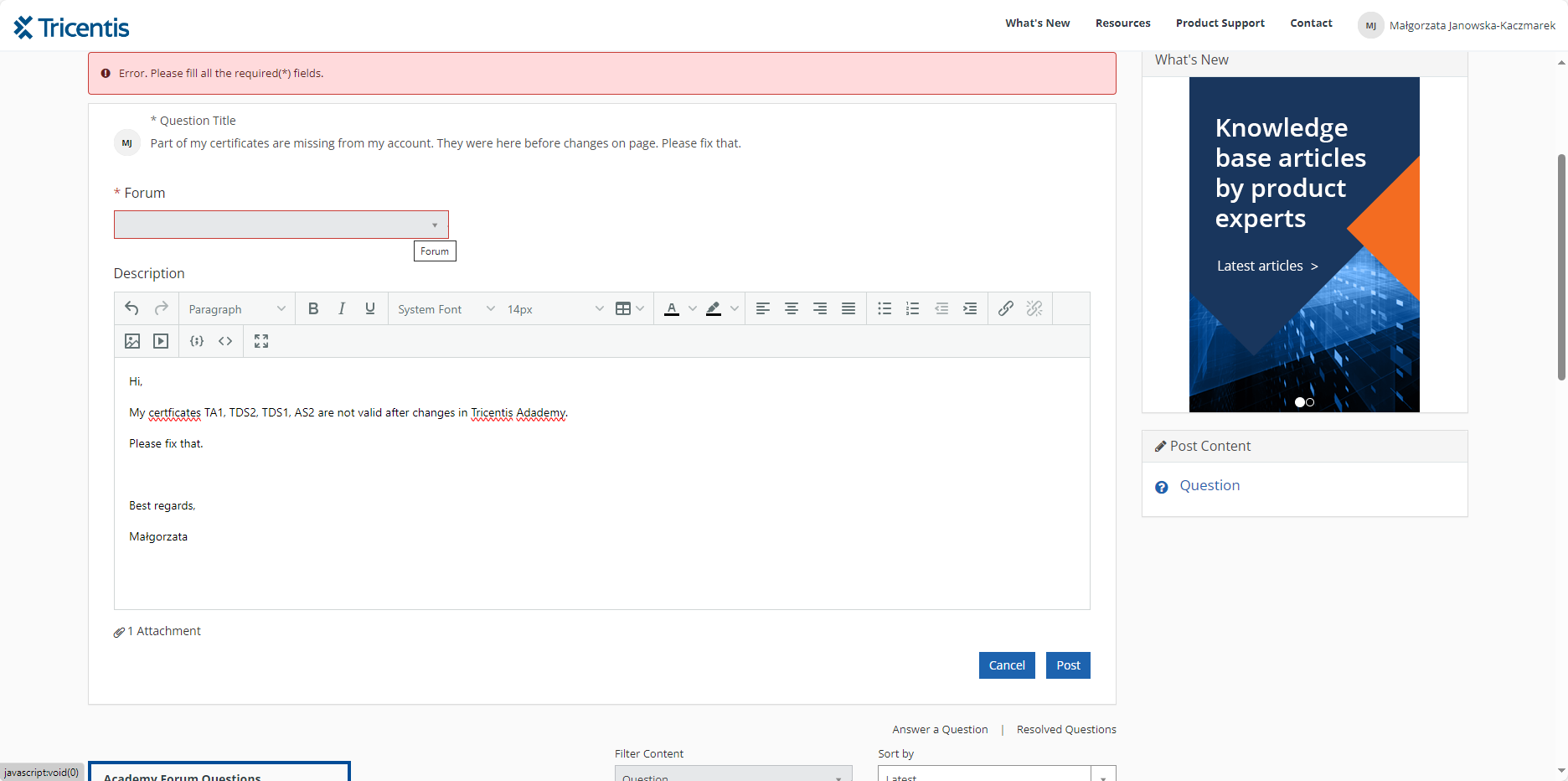The image size is (1568, 781).
Task: Toggle italic formatting
Action: [342, 308]
